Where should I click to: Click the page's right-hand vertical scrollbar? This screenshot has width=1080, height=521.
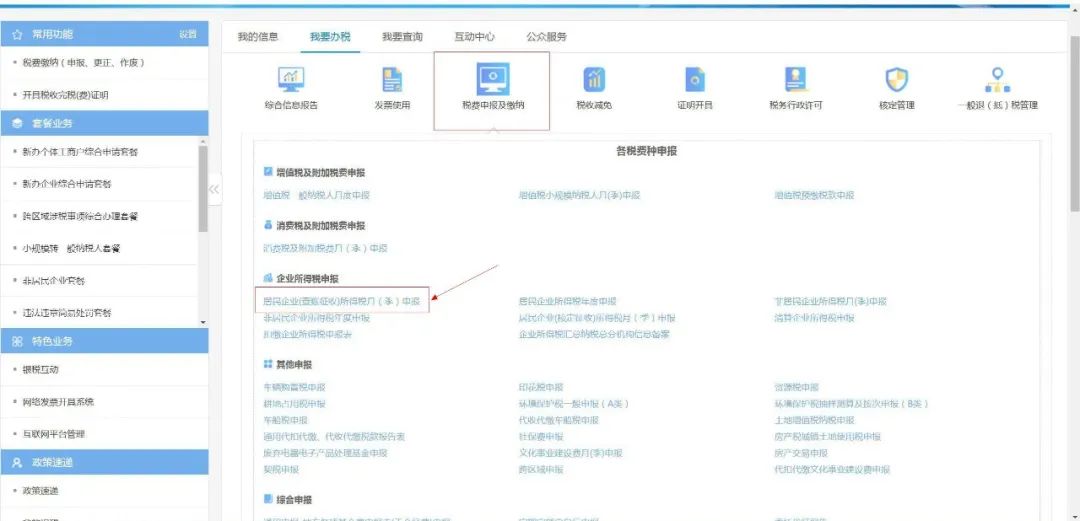point(1074,124)
